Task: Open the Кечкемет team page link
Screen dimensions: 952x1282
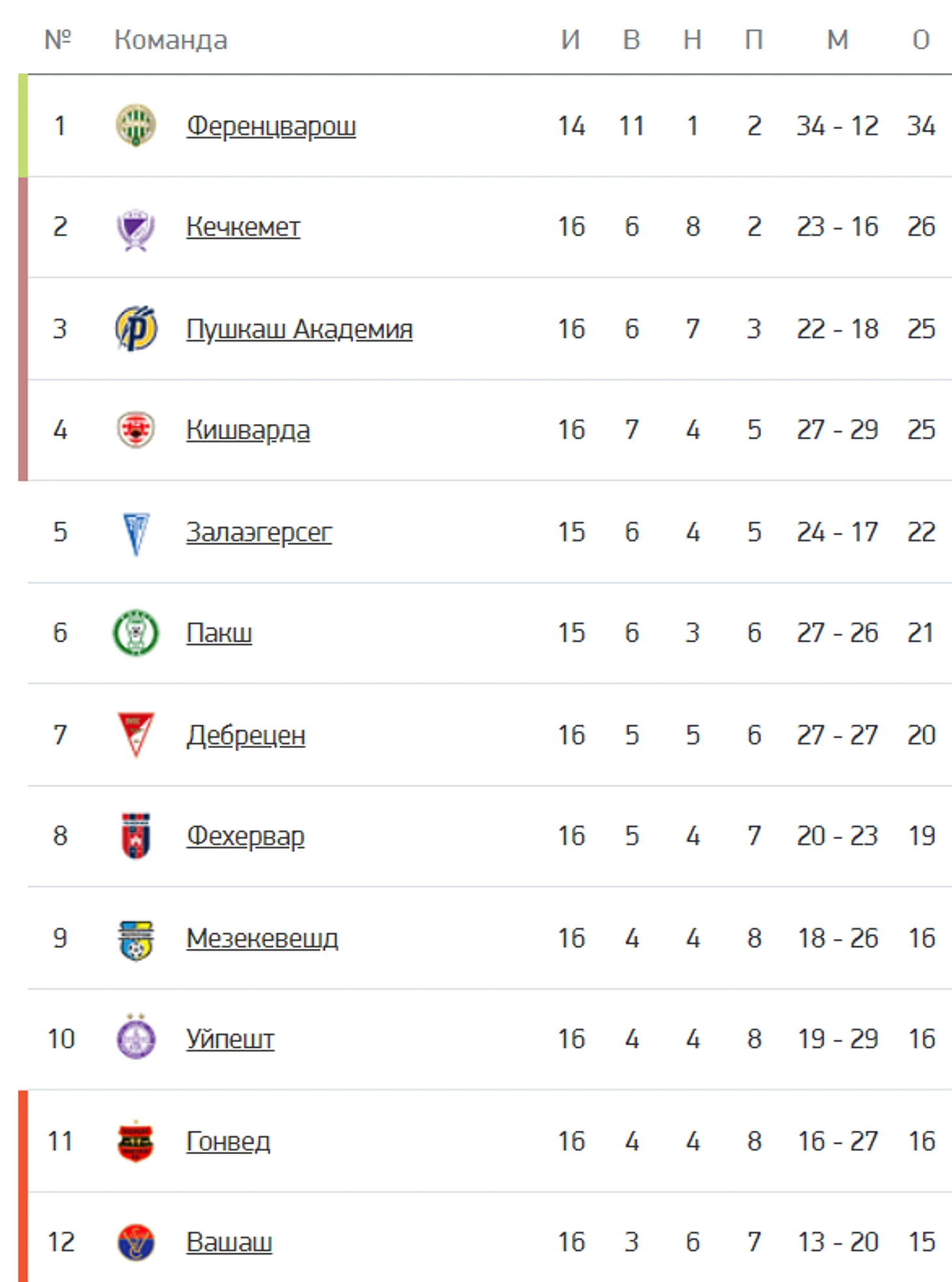Action: point(243,227)
